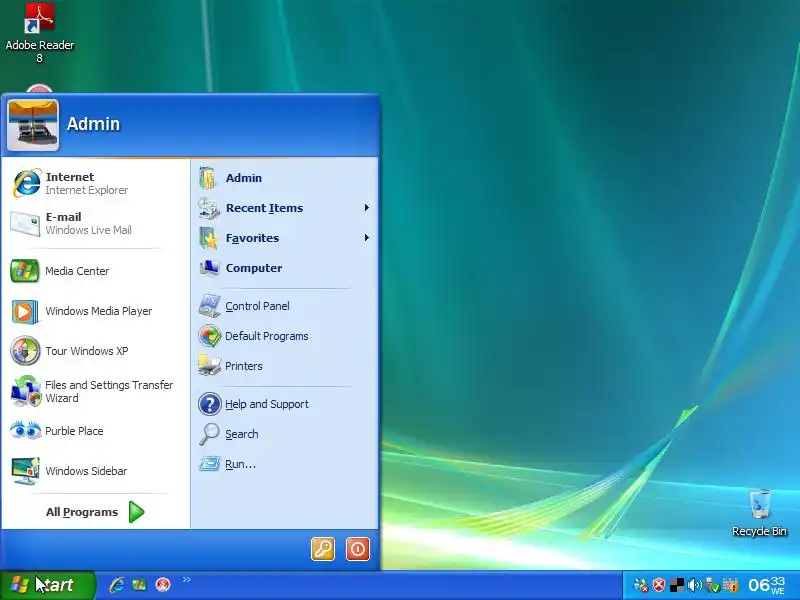
Task: Expand Quick Launch overflow chevron
Action: [x=186, y=580]
